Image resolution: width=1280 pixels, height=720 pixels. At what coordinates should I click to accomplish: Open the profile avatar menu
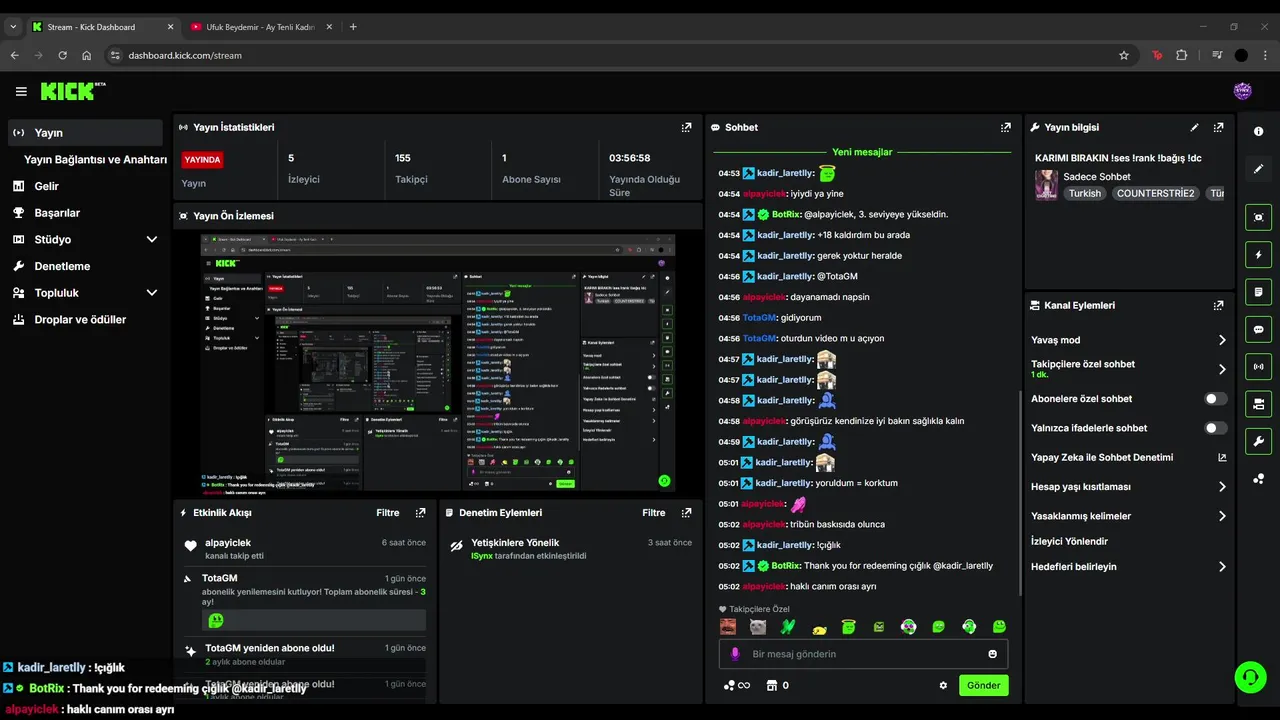pos(1243,91)
